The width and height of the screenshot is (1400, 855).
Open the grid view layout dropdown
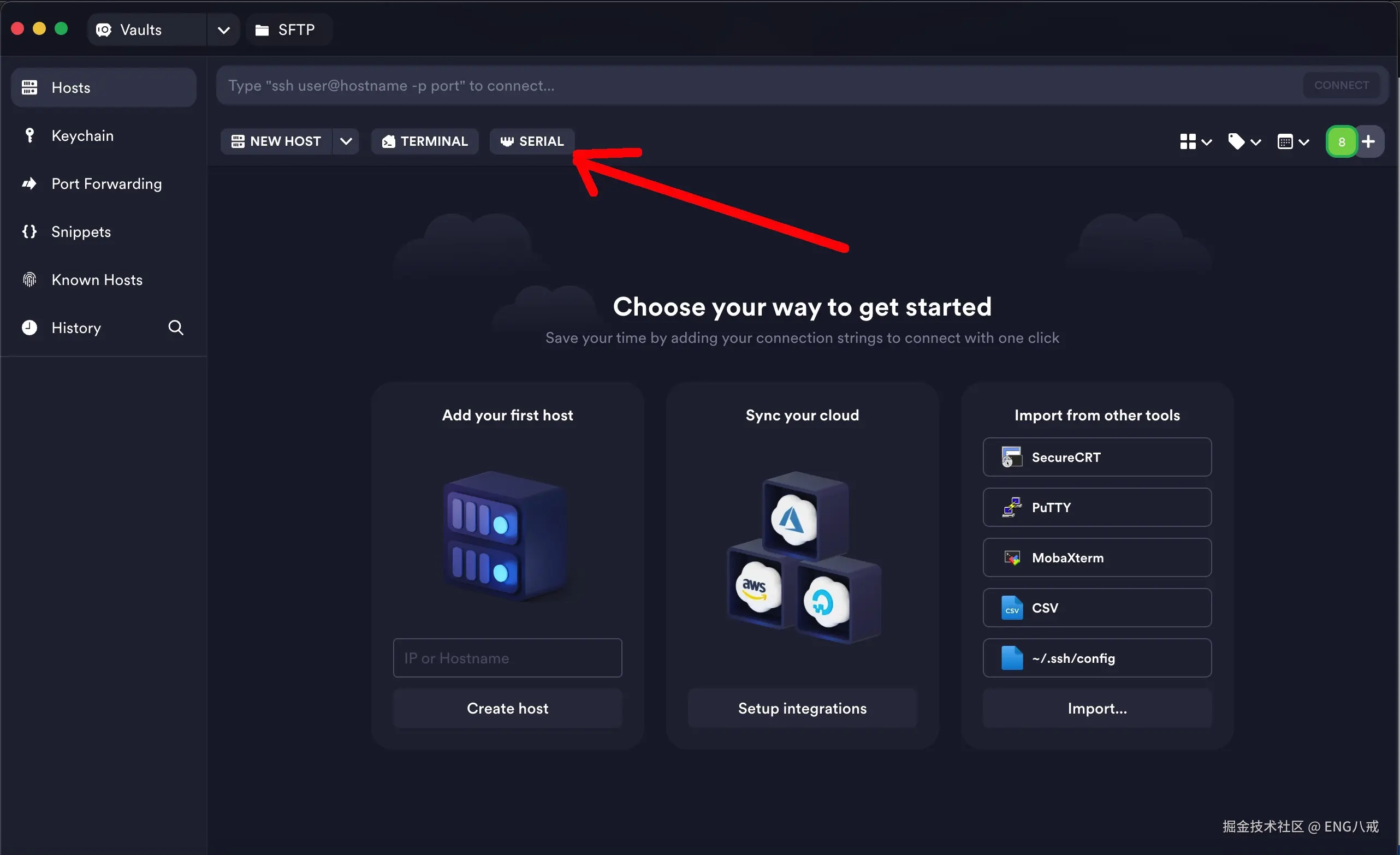click(1196, 141)
